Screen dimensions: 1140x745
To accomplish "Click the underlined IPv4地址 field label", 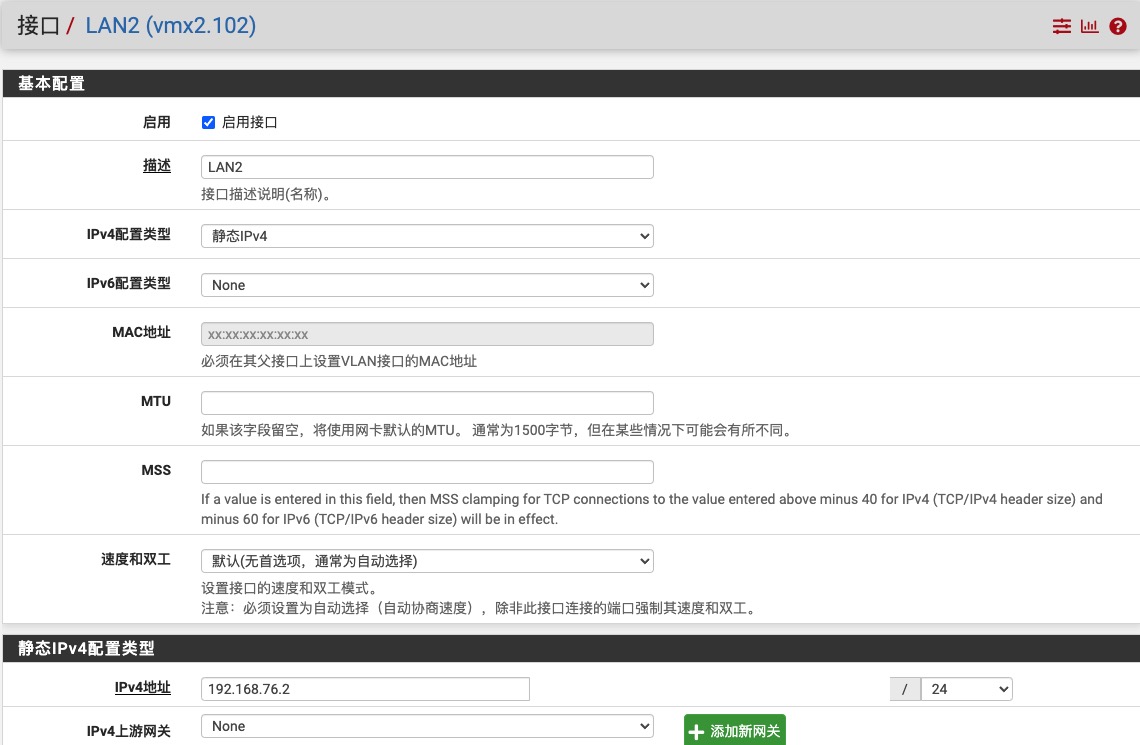I will tap(142, 688).
